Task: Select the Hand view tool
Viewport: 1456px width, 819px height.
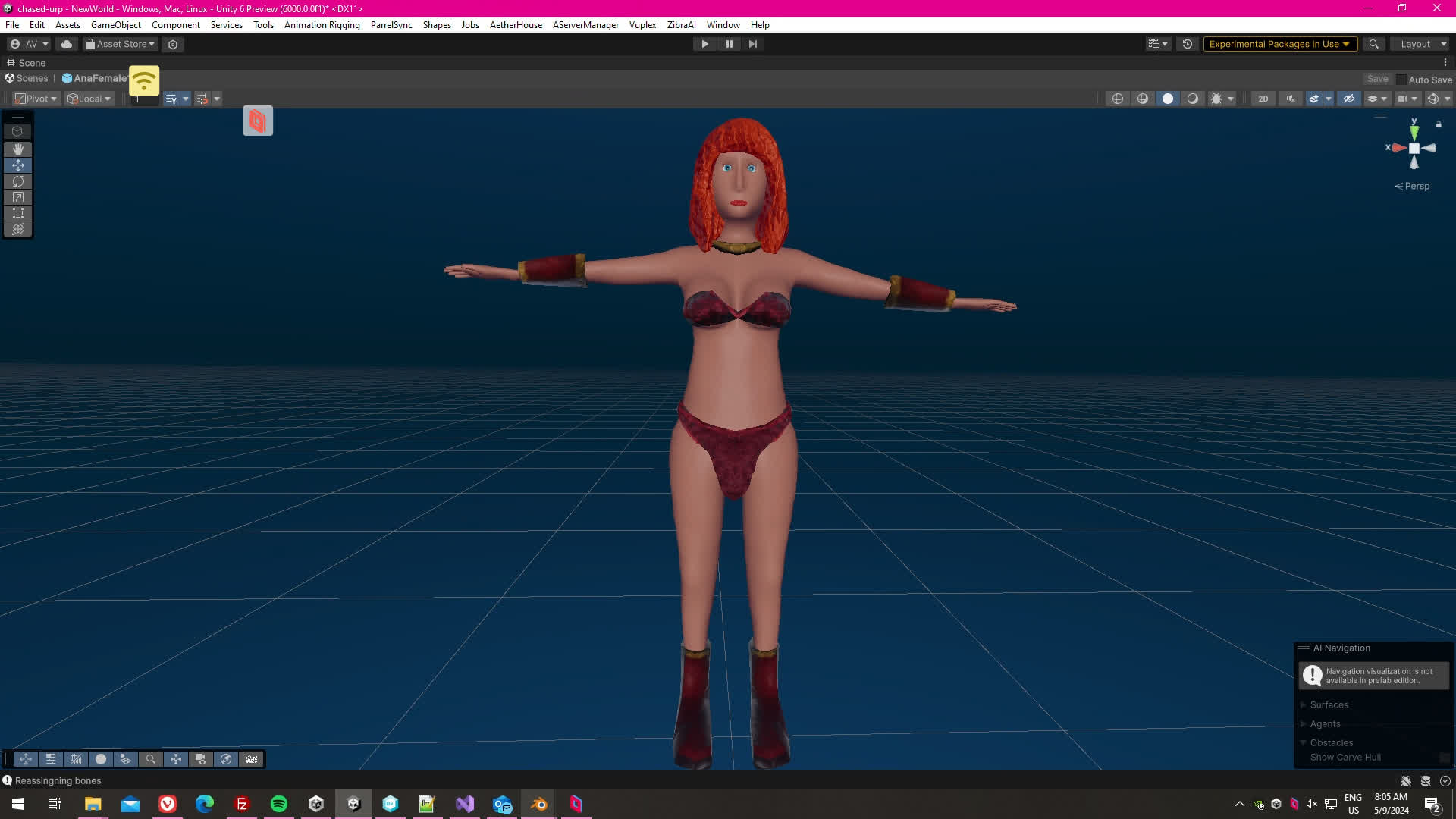Action: [x=17, y=149]
